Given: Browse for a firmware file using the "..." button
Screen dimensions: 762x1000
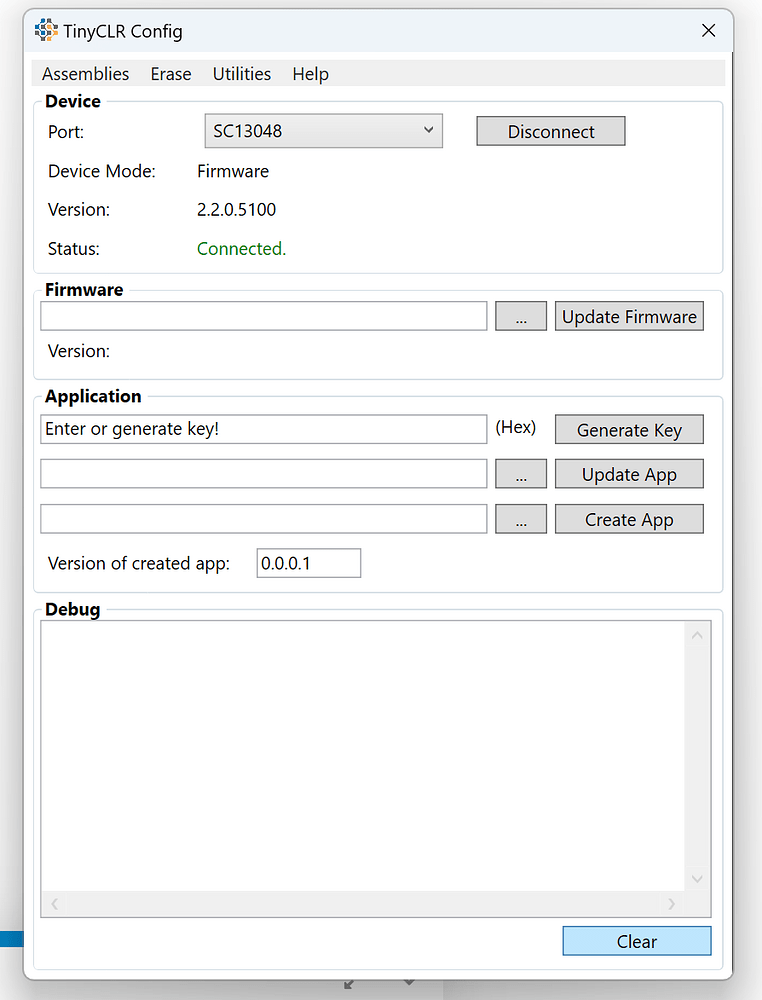Looking at the screenshot, I should point(520,316).
